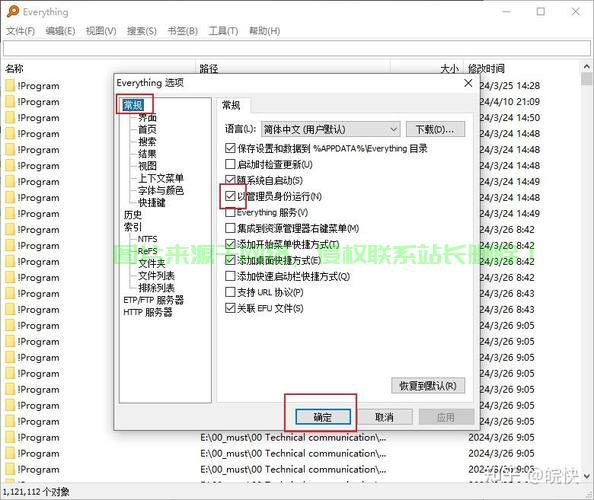594x500 pixels.
Task: Open the 工具(T) menu
Action: point(223,31)
